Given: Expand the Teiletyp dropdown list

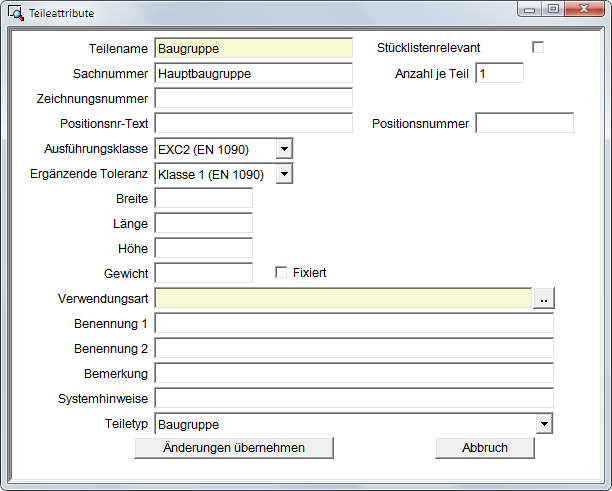Looking at the screenshot, I should click(x=544, y=424).
